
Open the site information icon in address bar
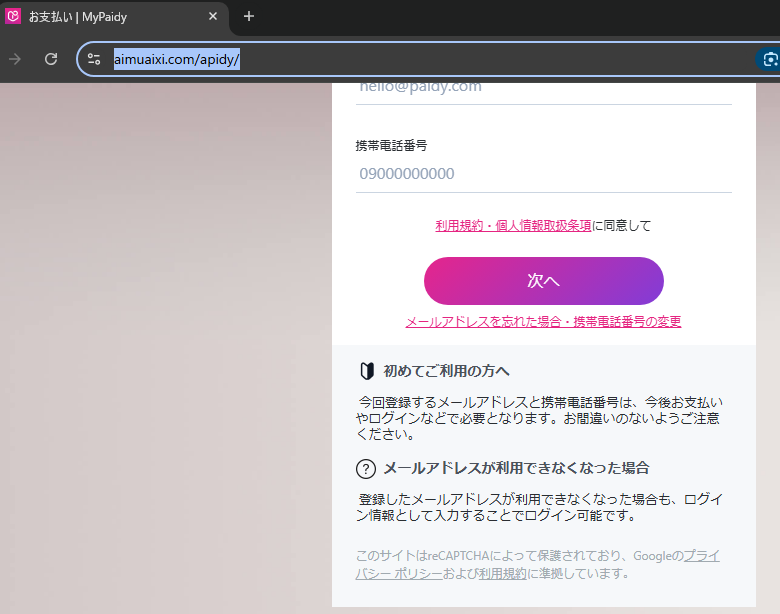pyautogui.click(x=95, y=59)
